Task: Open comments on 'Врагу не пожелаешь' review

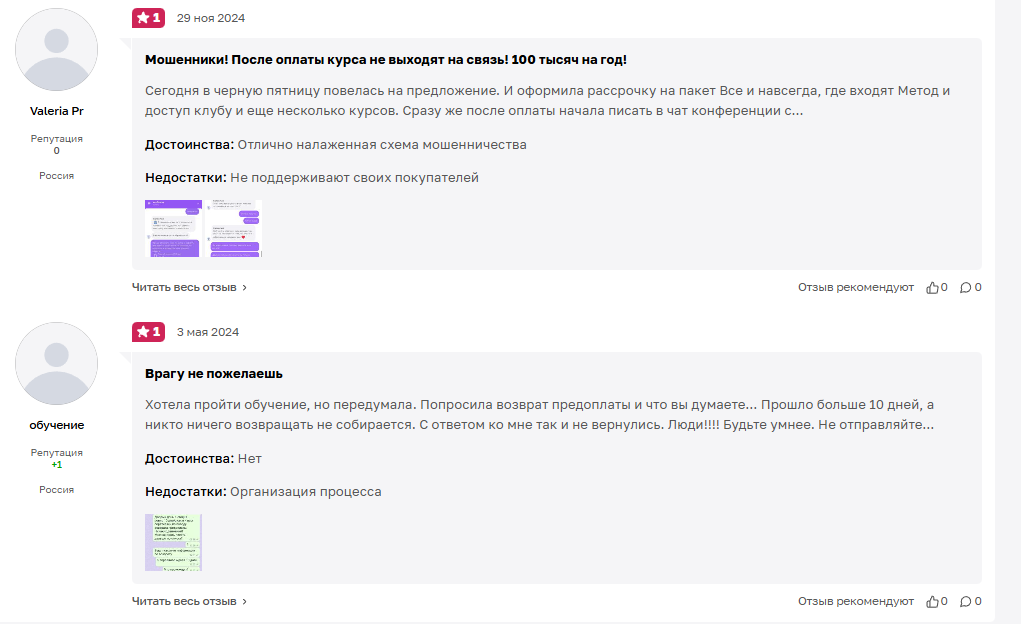Action: coord(965,602)
